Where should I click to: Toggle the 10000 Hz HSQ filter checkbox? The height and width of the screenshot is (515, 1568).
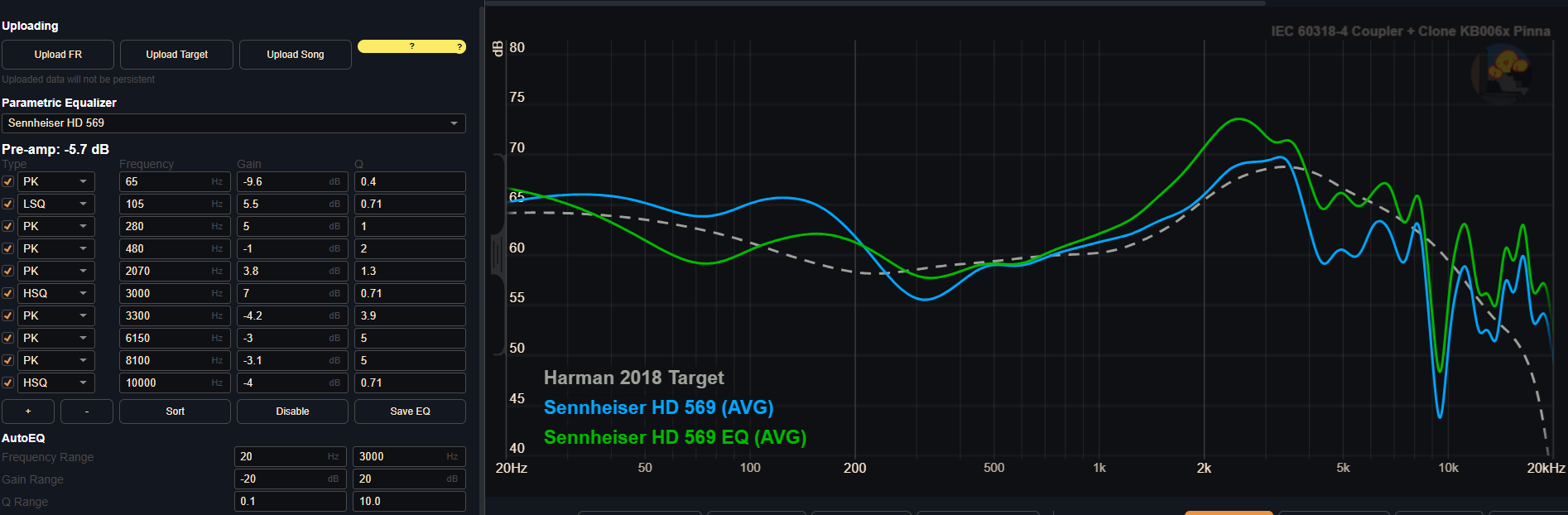pos(7,383)
